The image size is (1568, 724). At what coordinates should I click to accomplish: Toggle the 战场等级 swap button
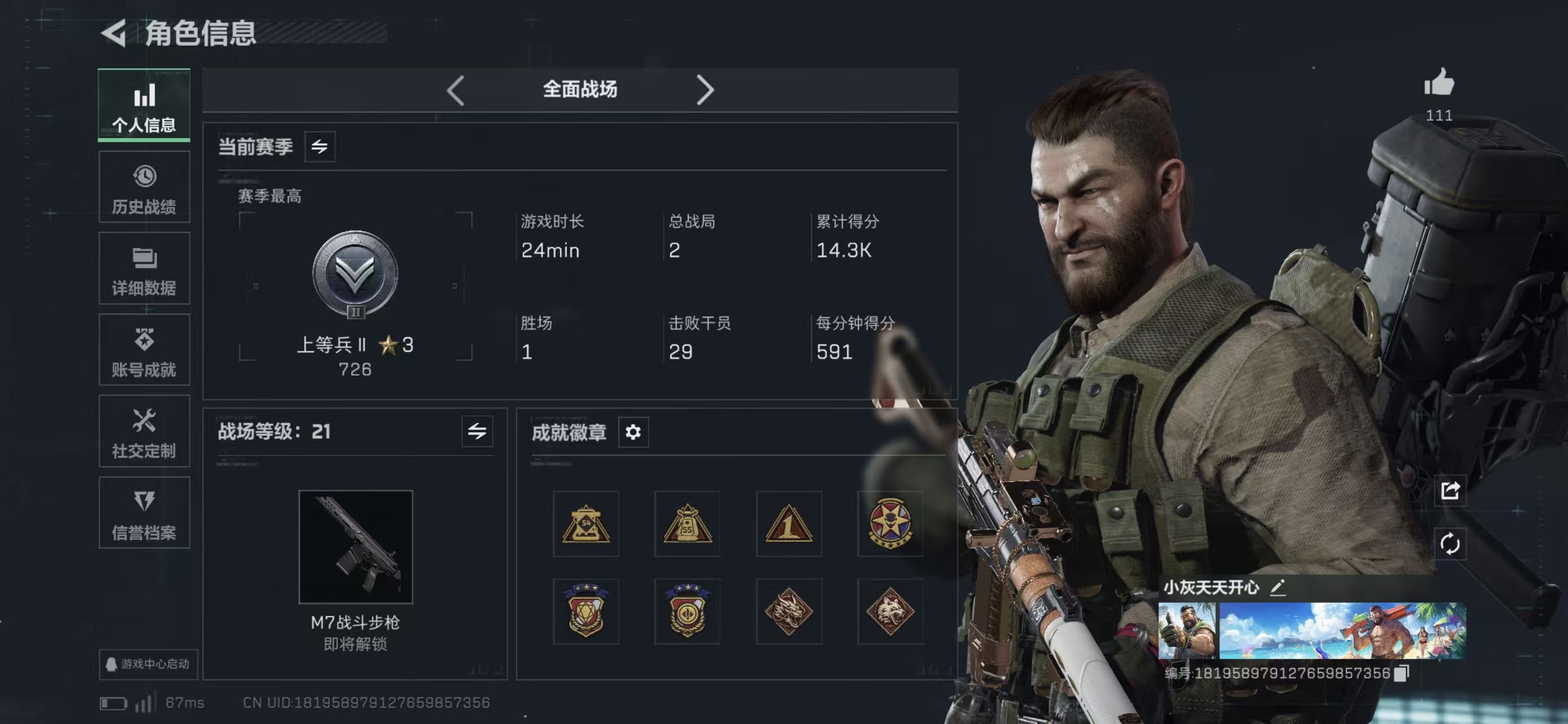[477, 432]
